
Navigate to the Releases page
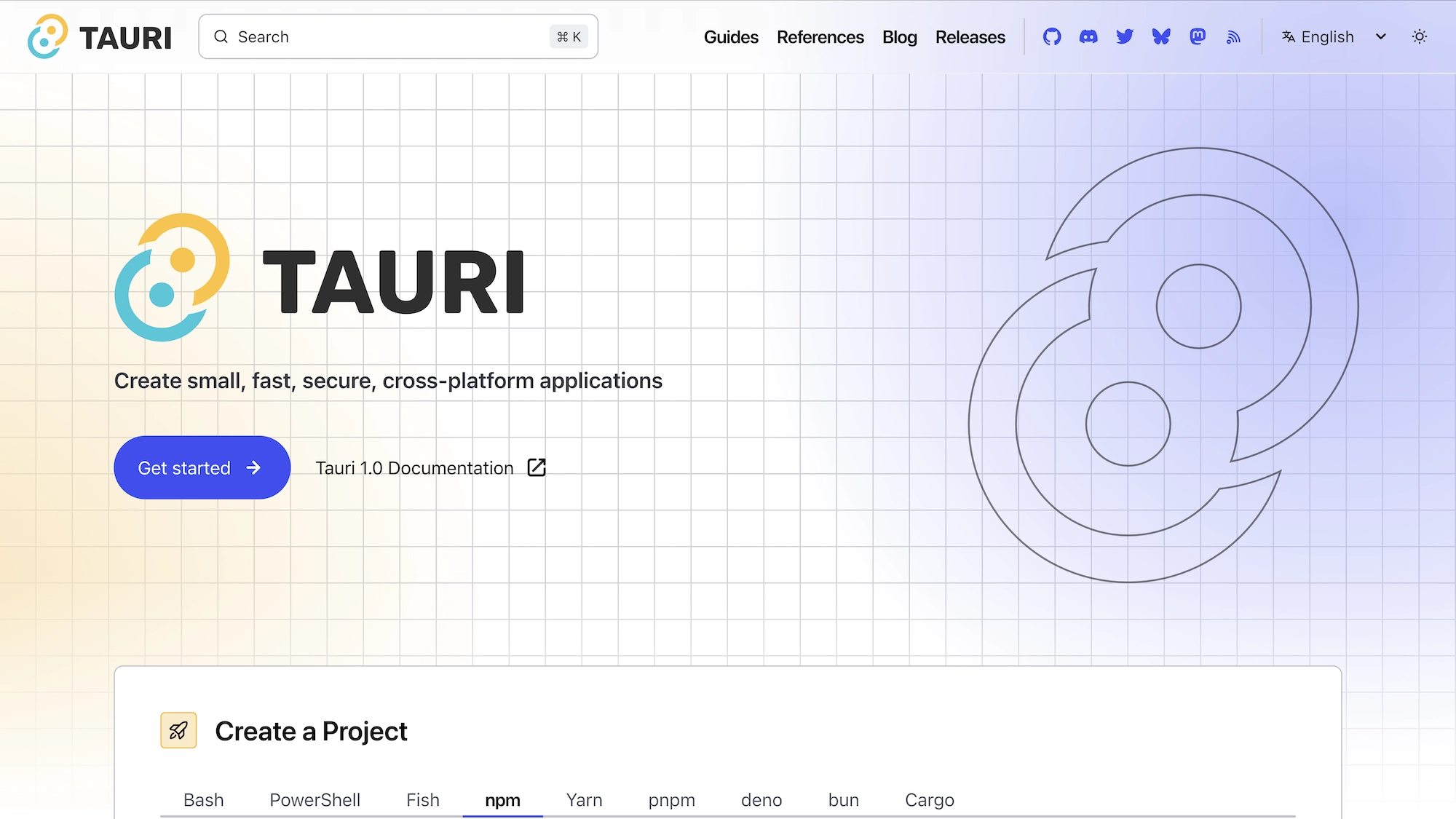(970, 37)
